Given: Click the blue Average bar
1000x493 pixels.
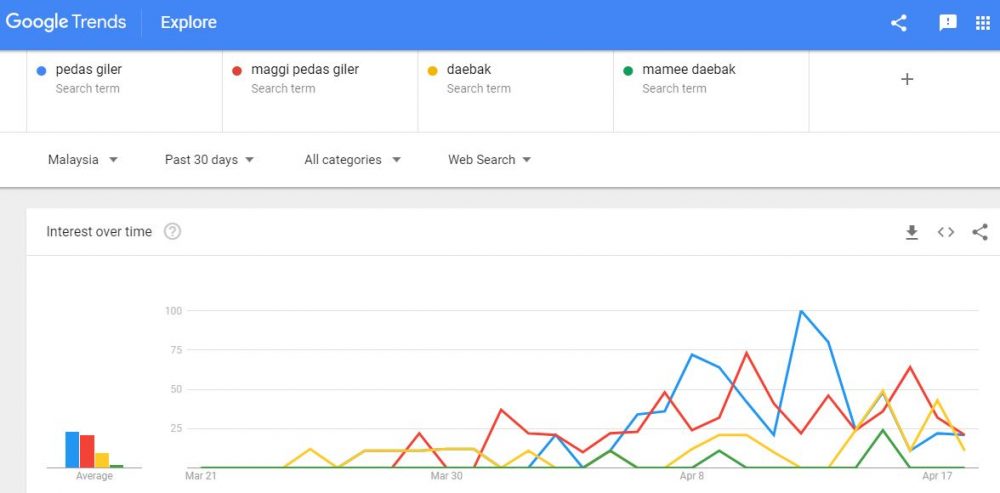Looking at the screenshot, I should [72, 450].
